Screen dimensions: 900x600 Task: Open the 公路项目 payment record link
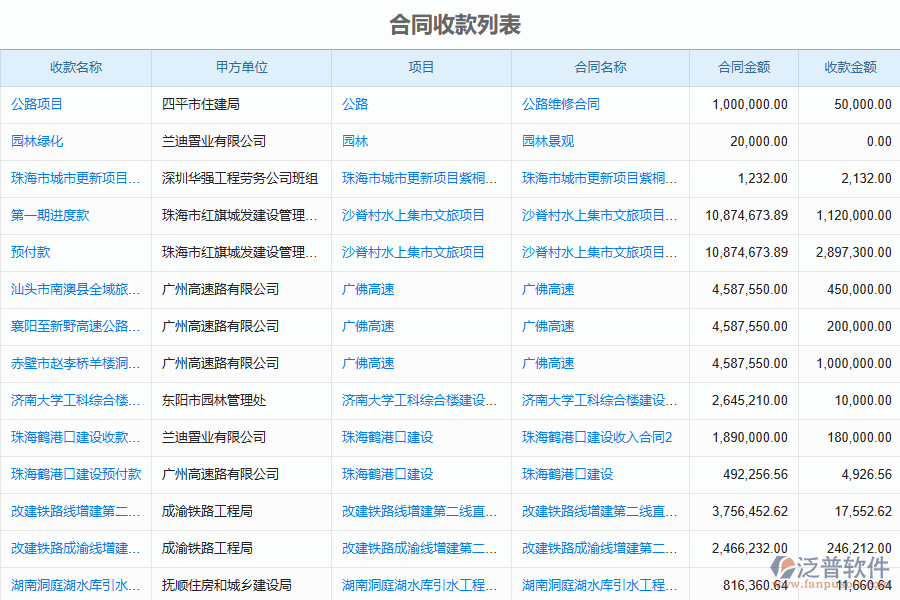click(x=37, y=104)
